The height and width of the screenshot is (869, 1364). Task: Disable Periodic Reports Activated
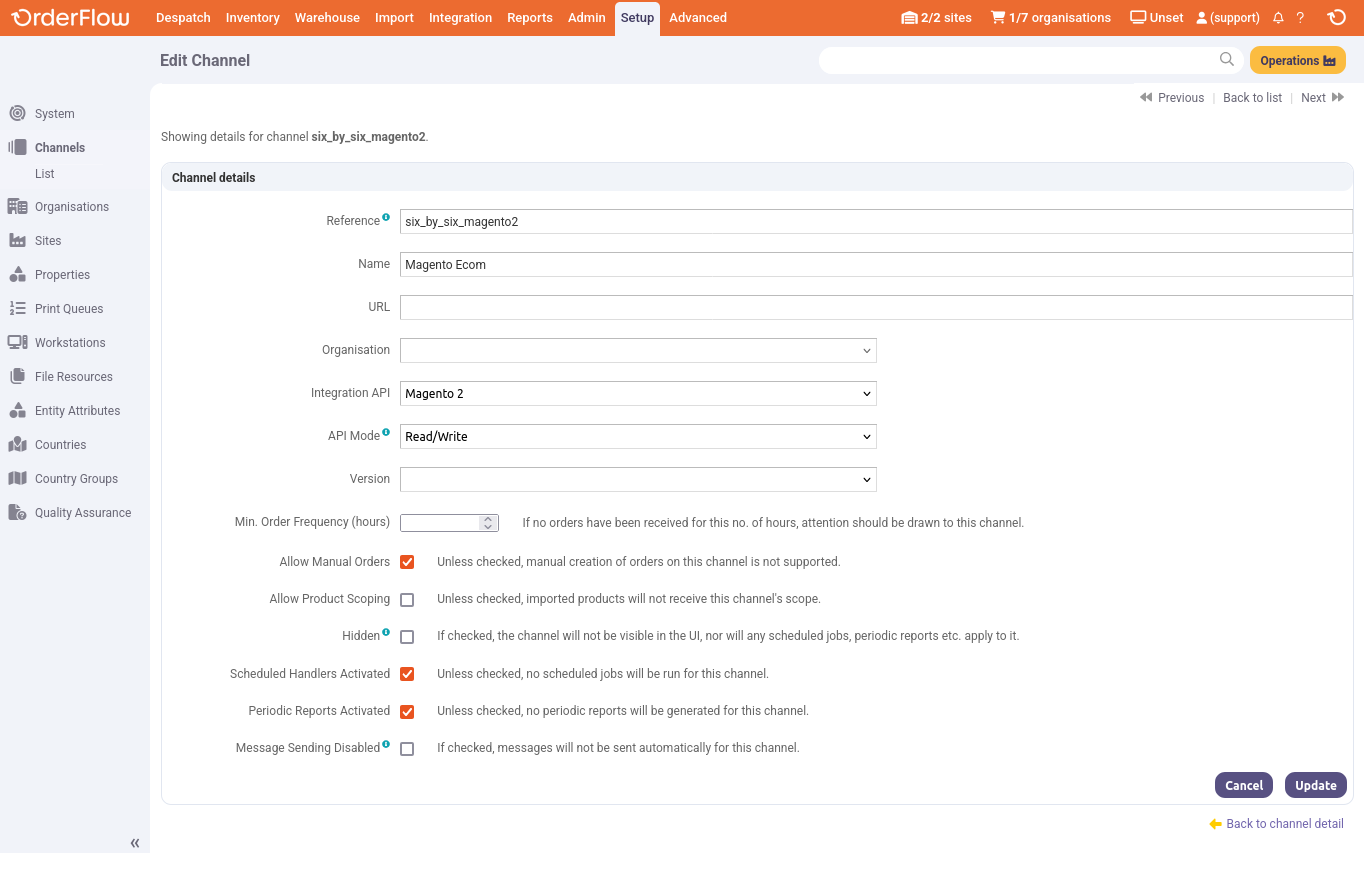tap(407, 711)
